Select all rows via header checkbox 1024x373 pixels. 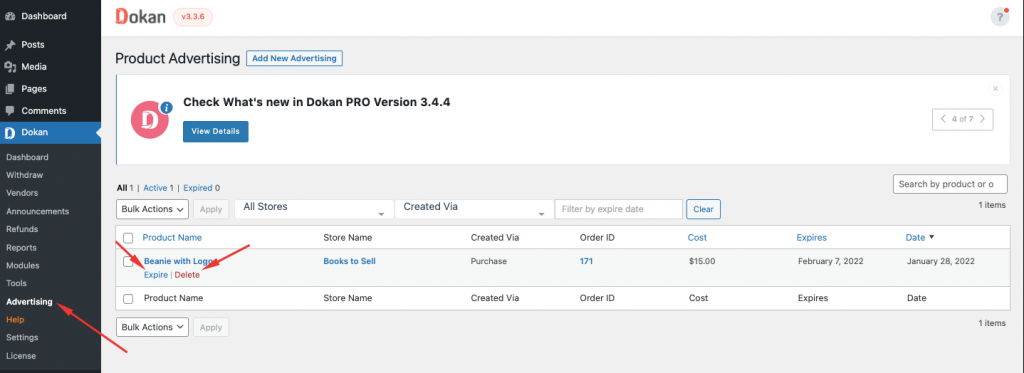pos(128,238)
